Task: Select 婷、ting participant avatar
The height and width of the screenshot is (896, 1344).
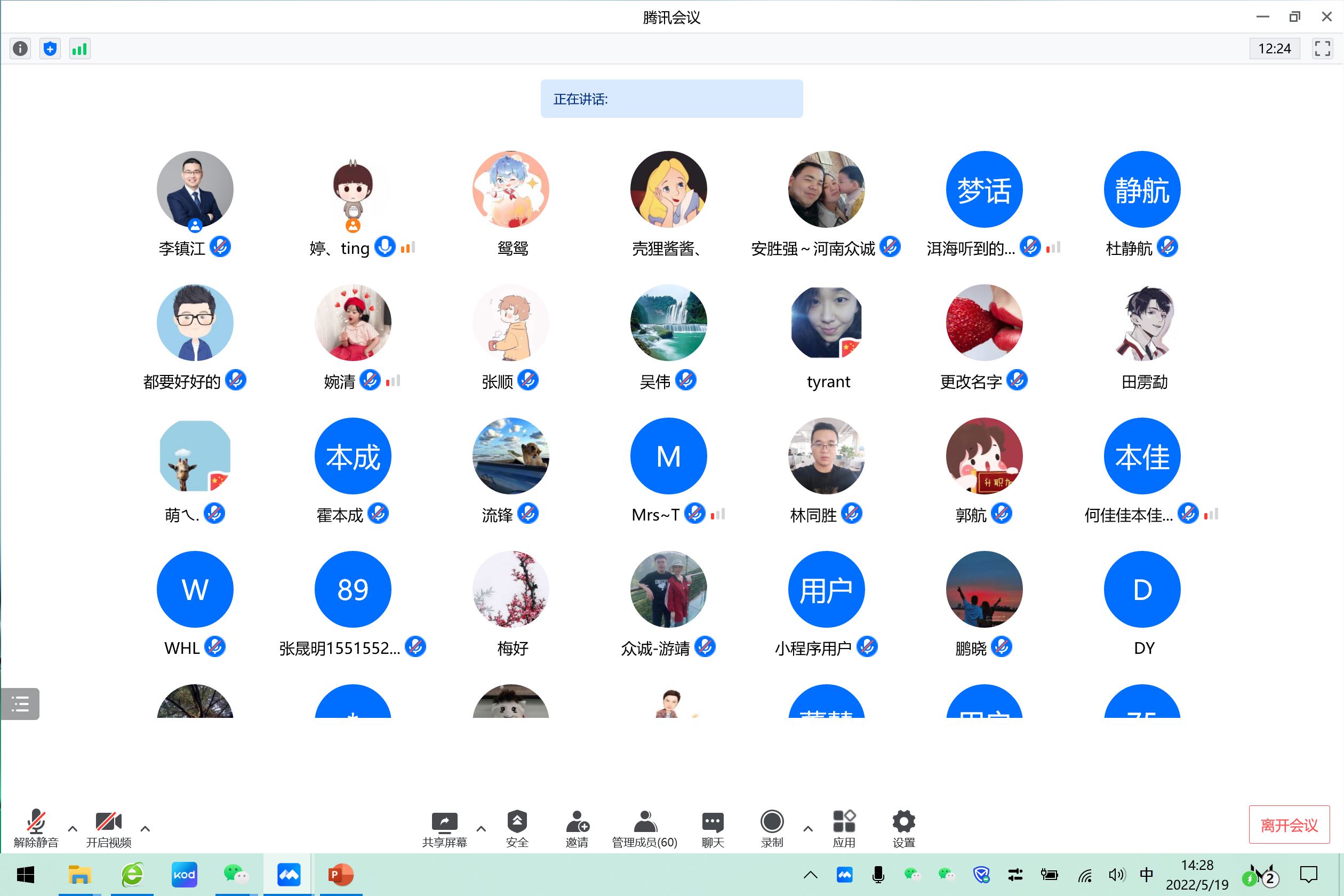Action: point(353,189)
